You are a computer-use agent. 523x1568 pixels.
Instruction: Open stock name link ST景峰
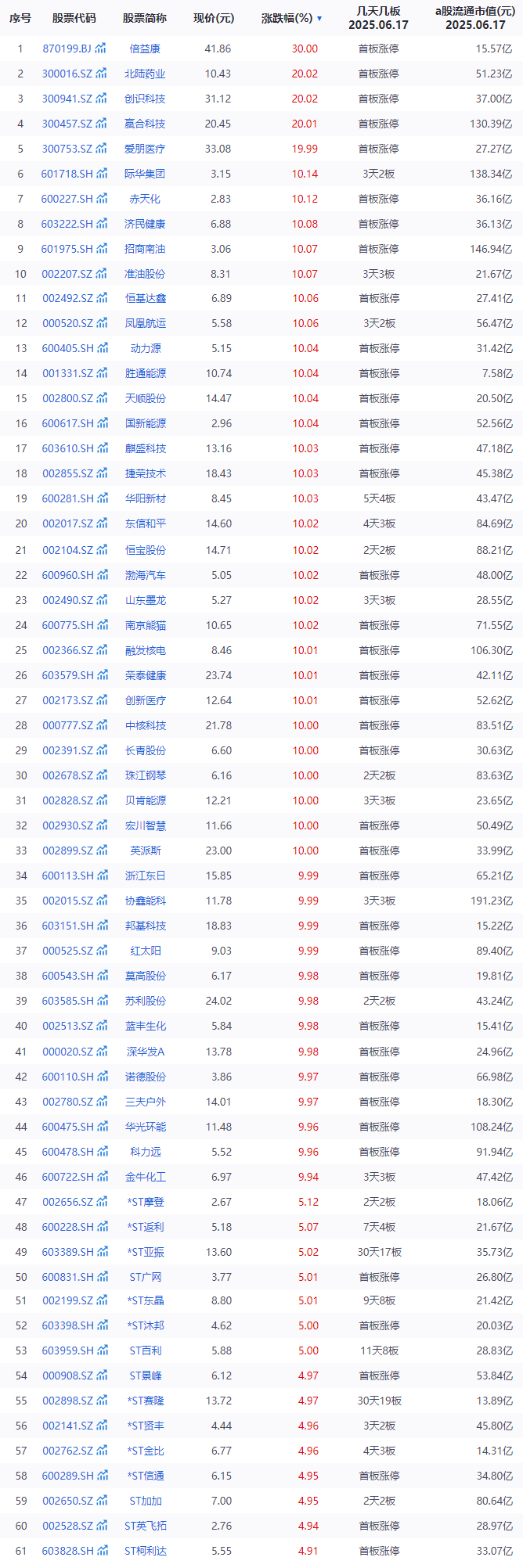pos(146,1376)
